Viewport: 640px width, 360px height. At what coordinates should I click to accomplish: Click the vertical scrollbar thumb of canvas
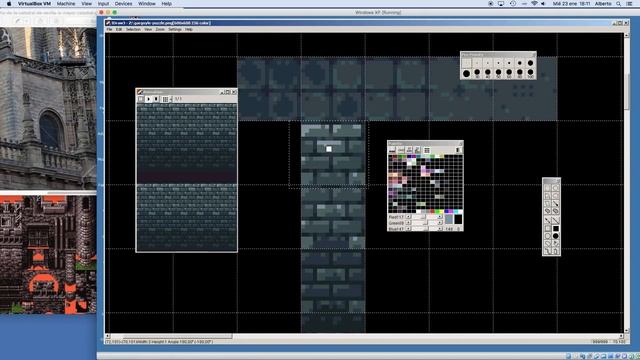[x=627, y=91]
